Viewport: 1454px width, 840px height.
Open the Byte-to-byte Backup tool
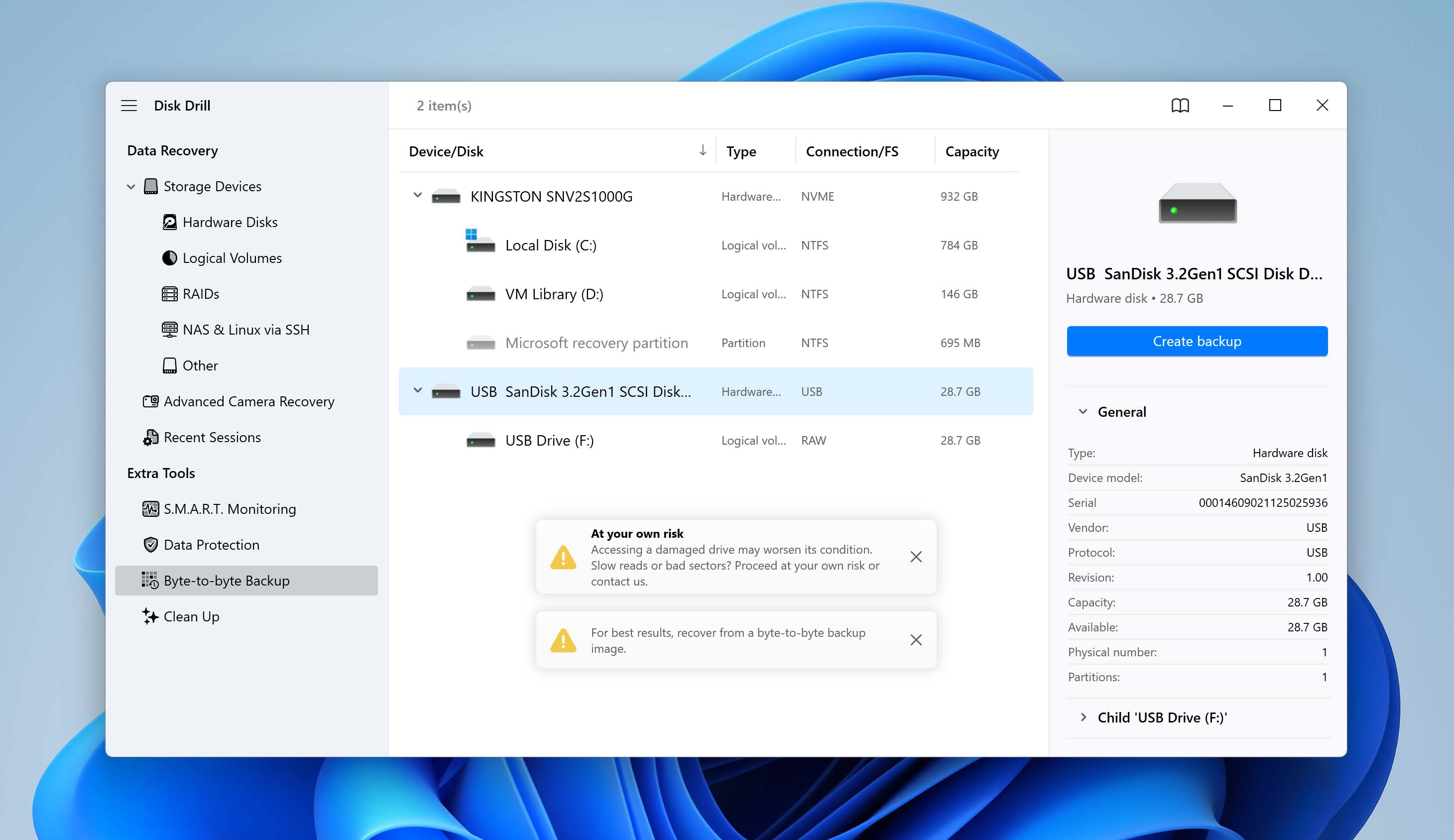tap(226, 581)
